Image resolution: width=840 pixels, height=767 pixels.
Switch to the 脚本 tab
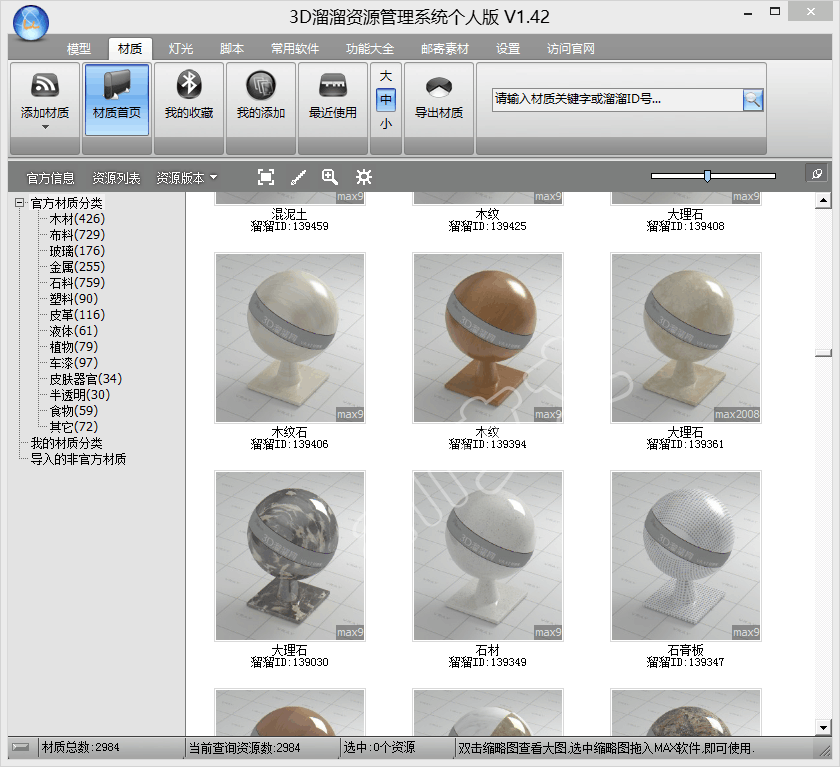tap(231, 49)
